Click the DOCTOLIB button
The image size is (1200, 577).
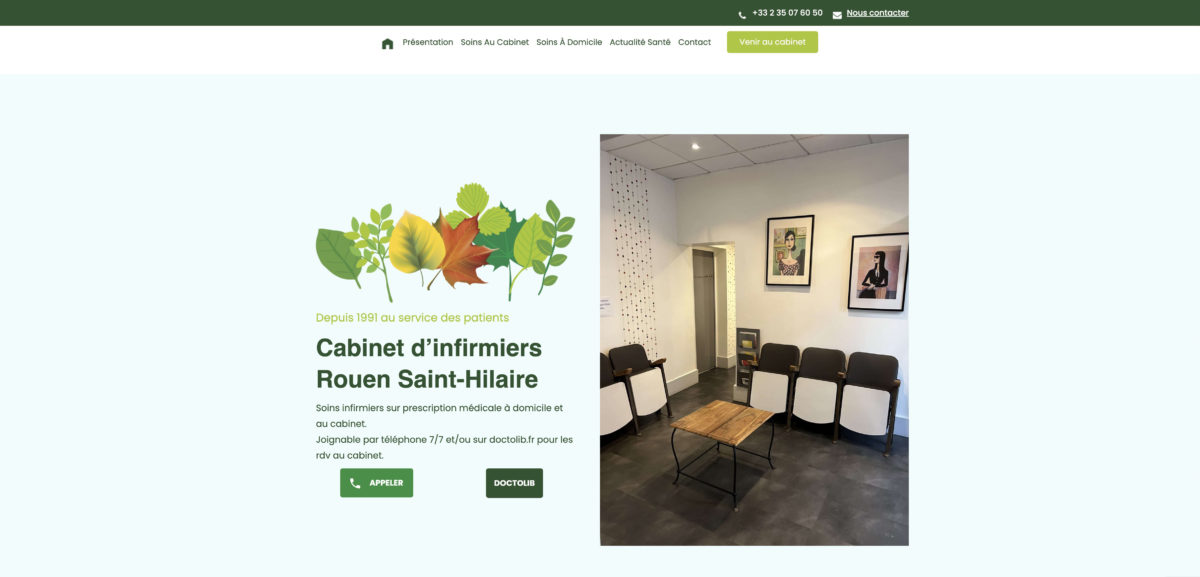point(514,483)
